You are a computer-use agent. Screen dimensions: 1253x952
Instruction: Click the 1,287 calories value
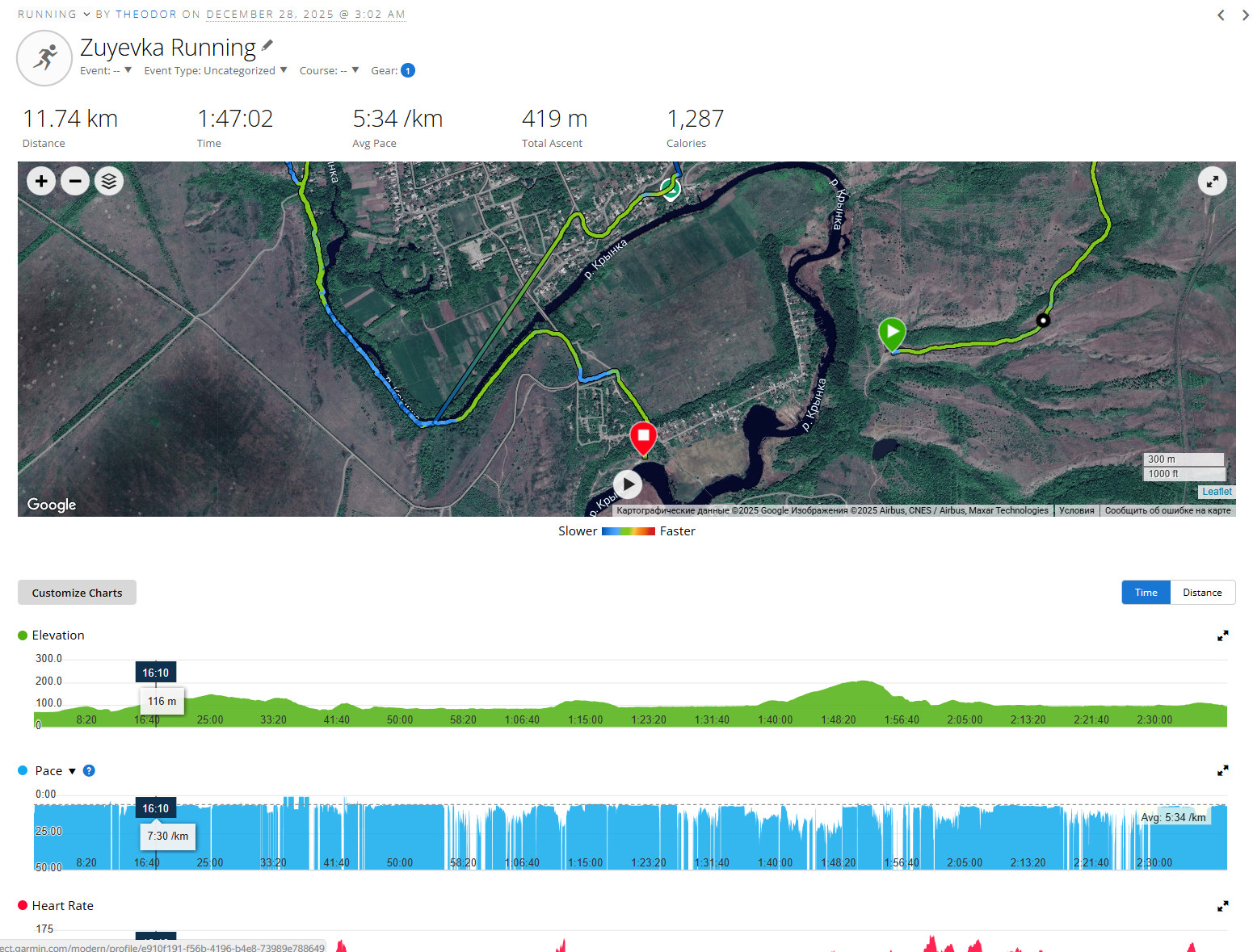(695, 119)
